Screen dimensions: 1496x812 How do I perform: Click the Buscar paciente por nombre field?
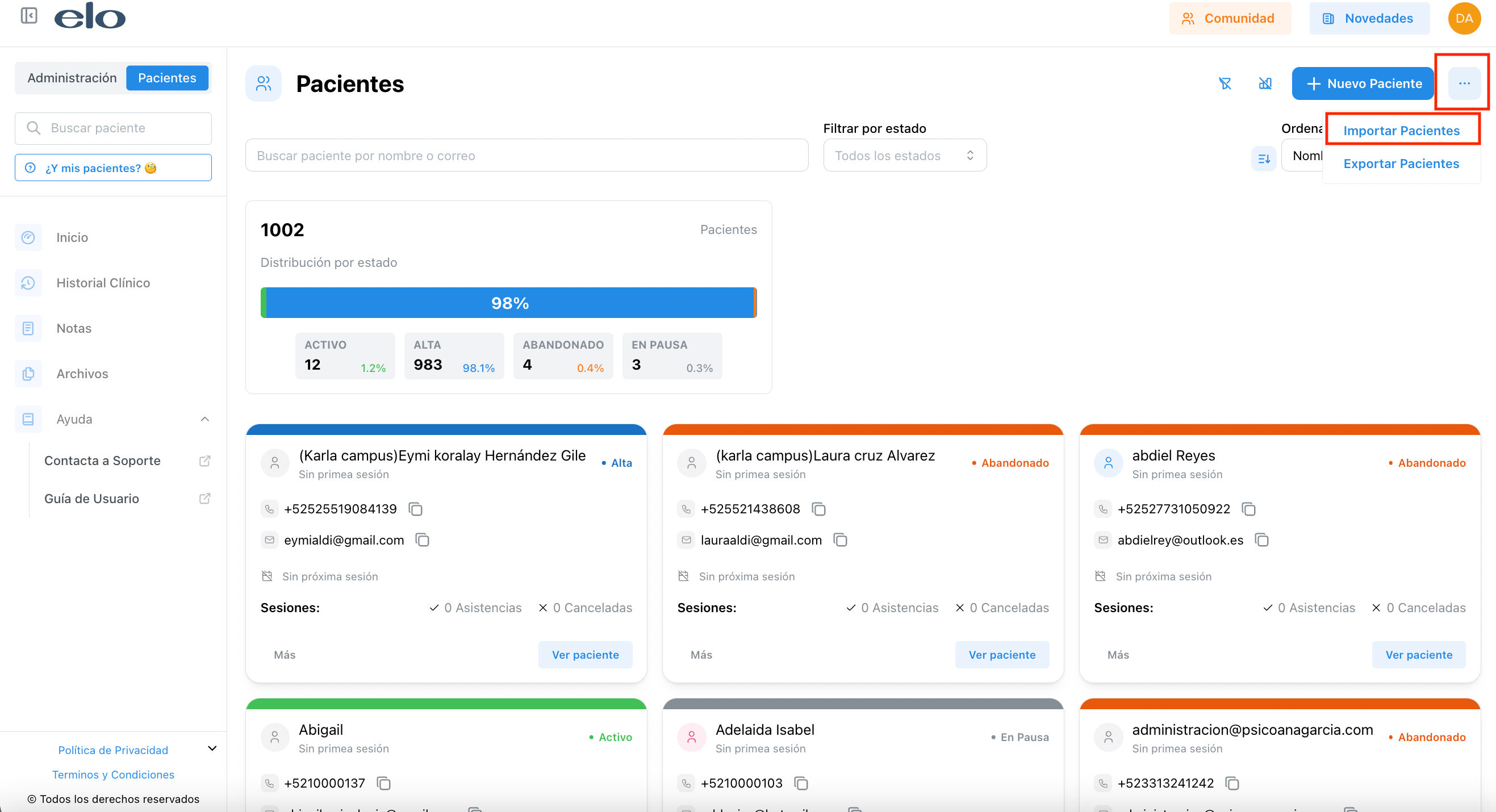[x=526, y=155]
